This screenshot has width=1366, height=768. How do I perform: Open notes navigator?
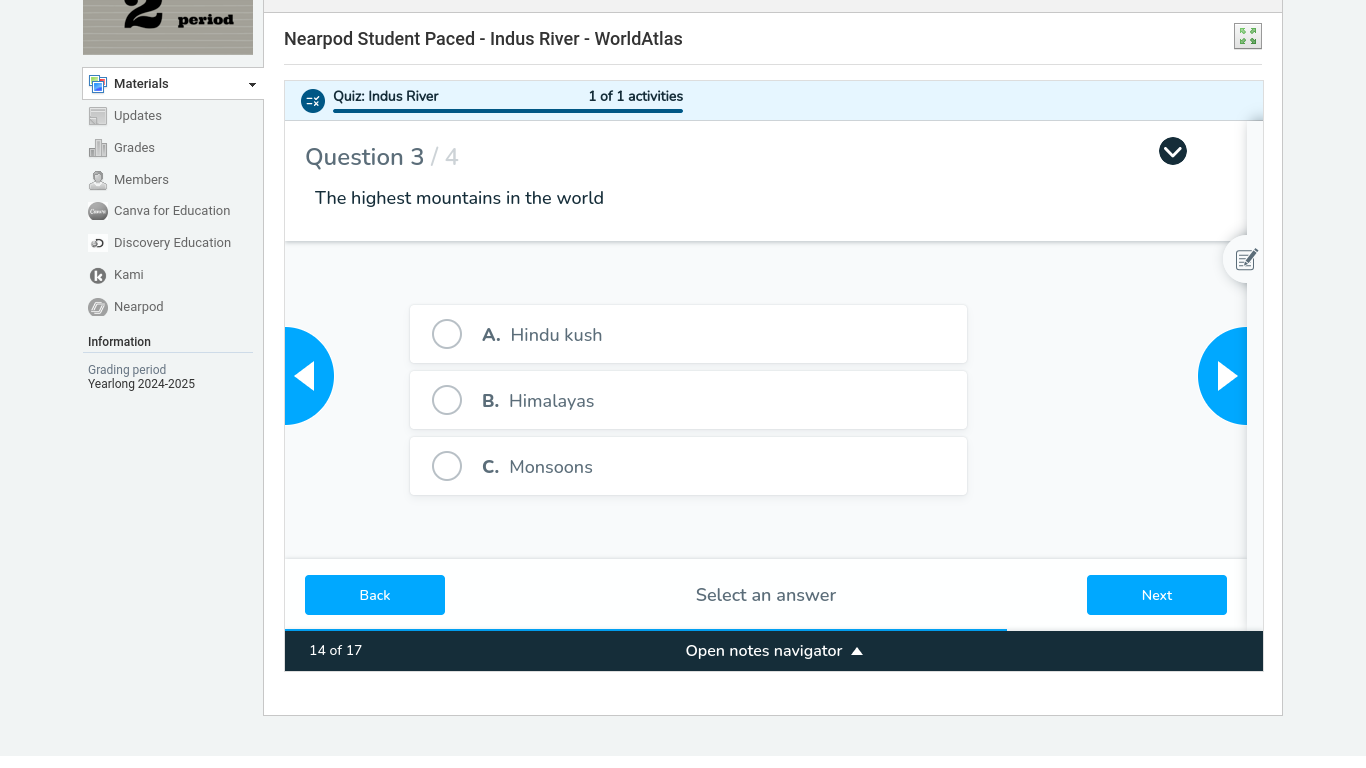(773, 650)
